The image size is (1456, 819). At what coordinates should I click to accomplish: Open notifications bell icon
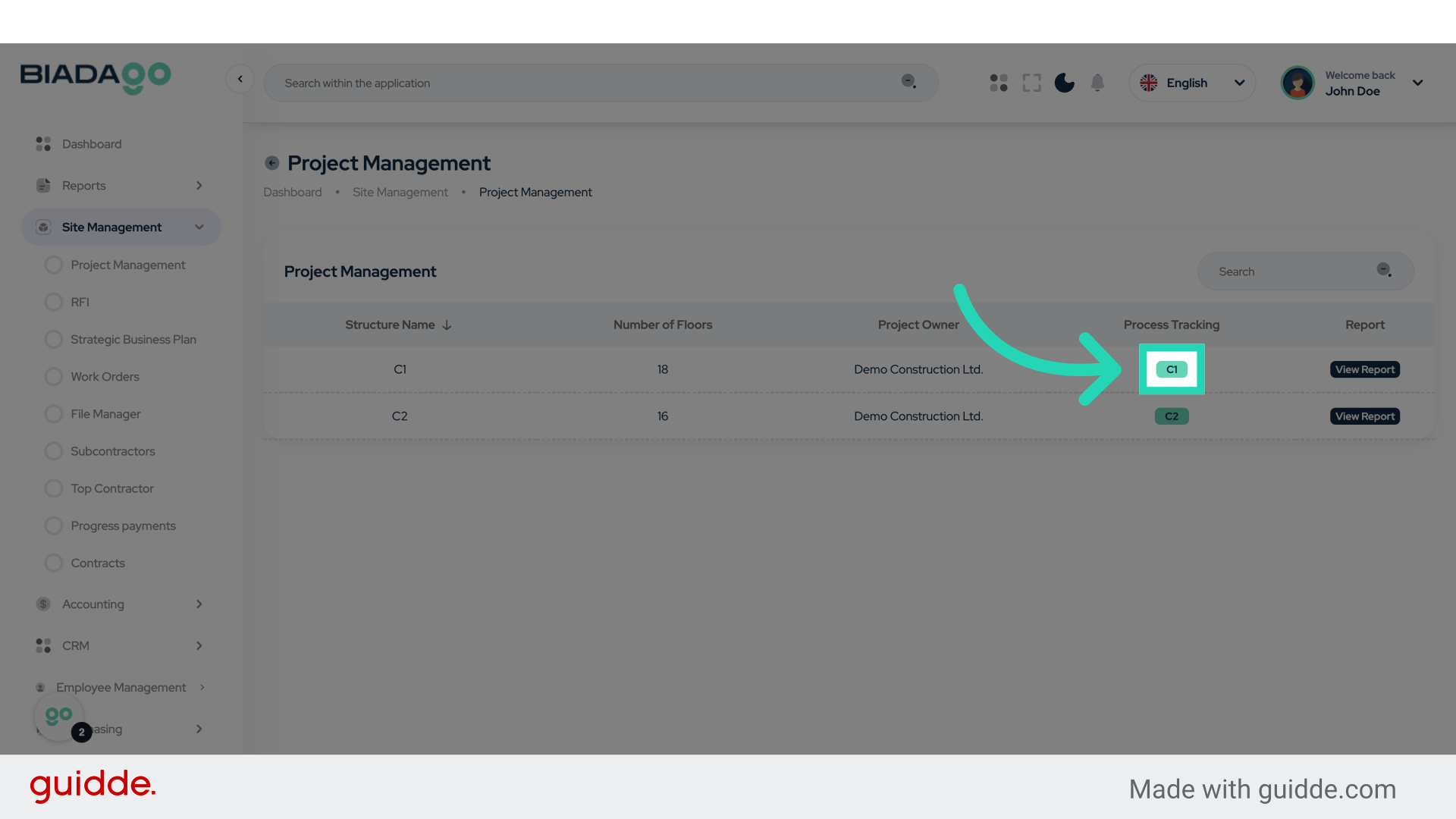[x=1097, y=83]
